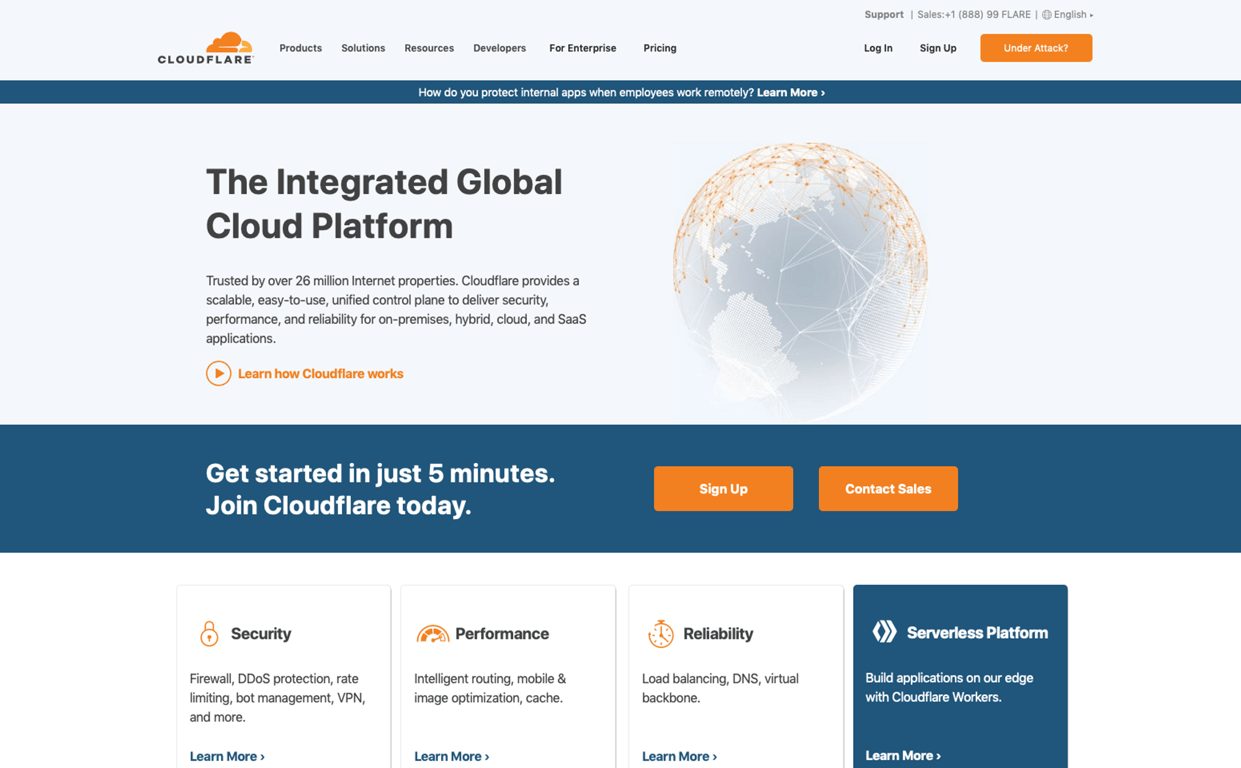Open the Pricing page

coord(660,48)
